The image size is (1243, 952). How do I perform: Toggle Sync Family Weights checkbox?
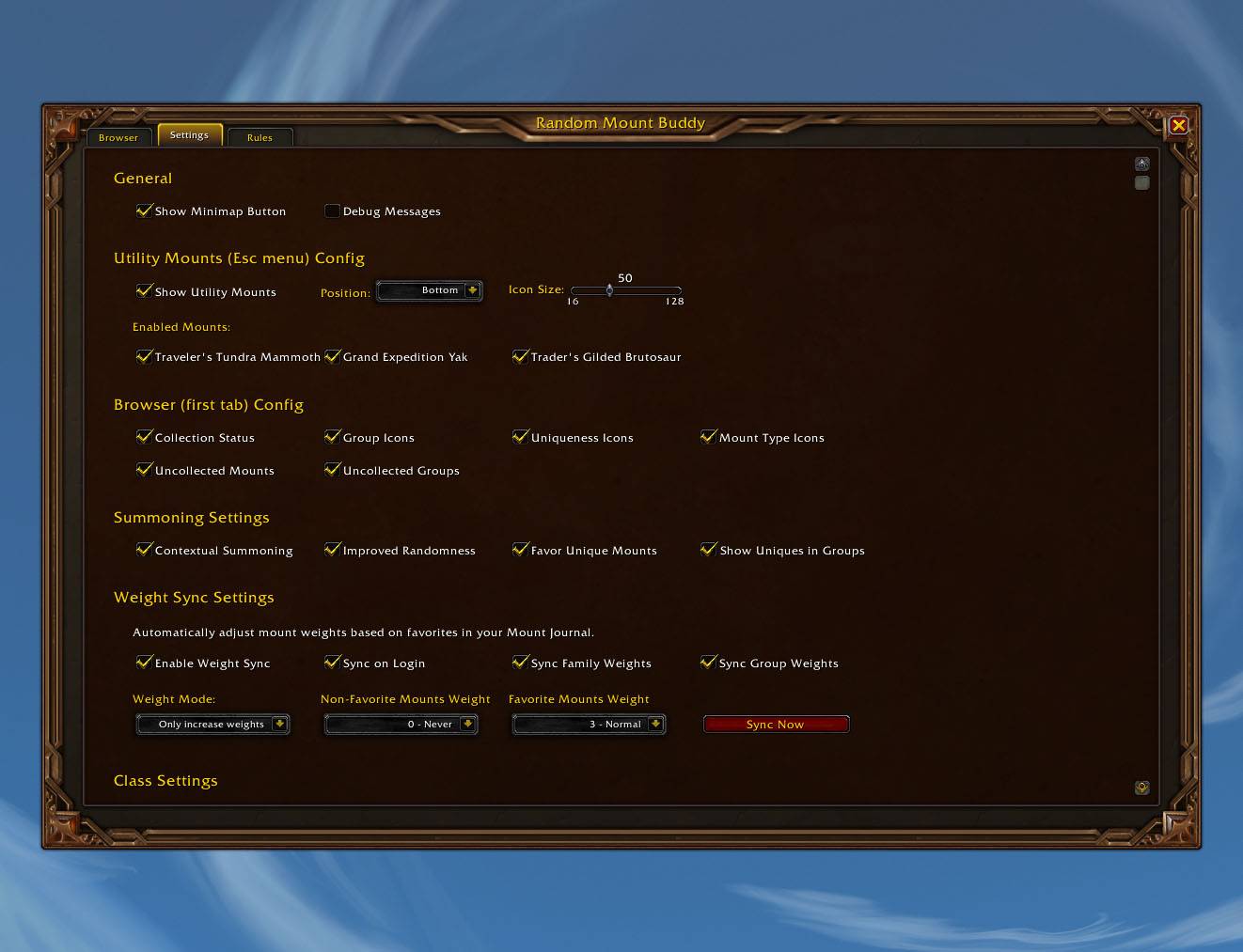[520, 663]
